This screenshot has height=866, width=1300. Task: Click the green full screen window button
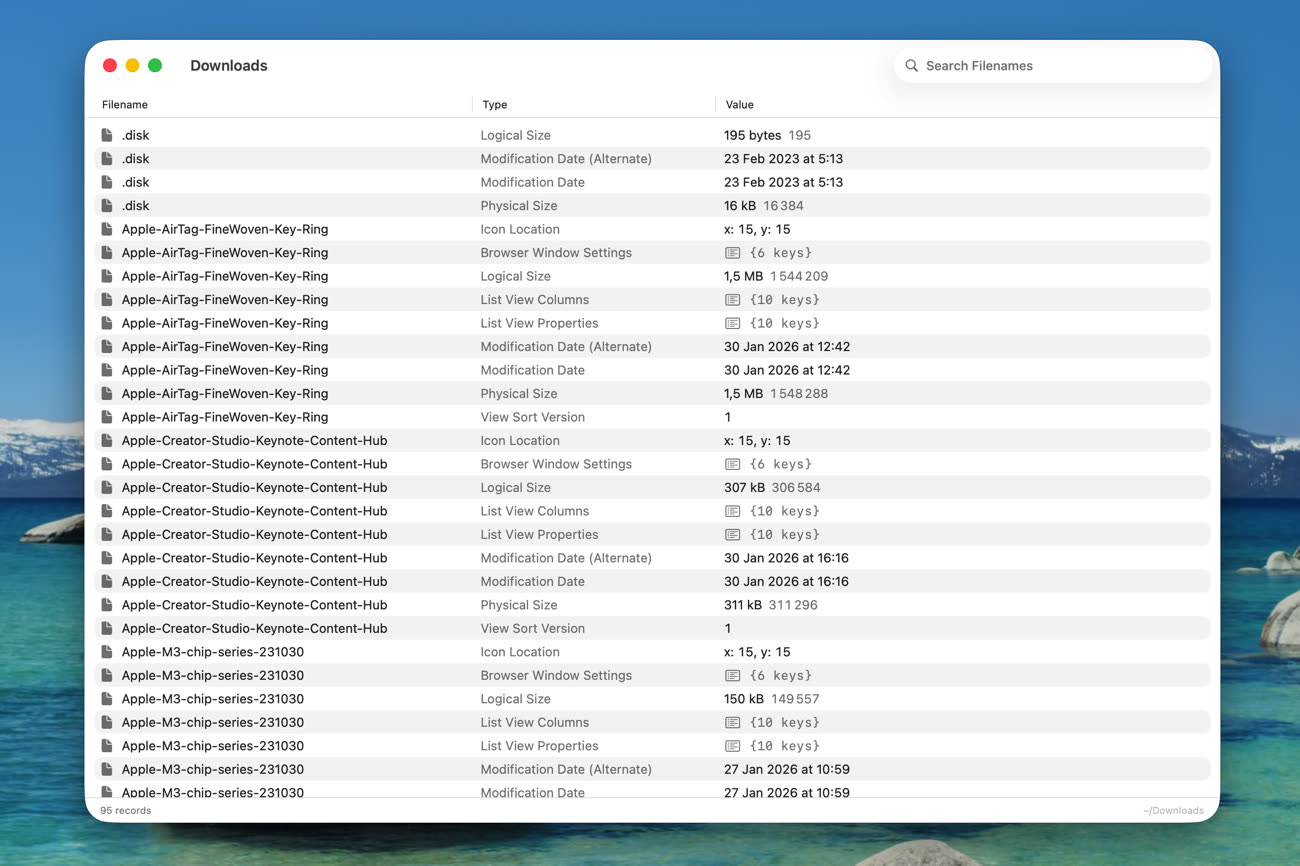155,66
